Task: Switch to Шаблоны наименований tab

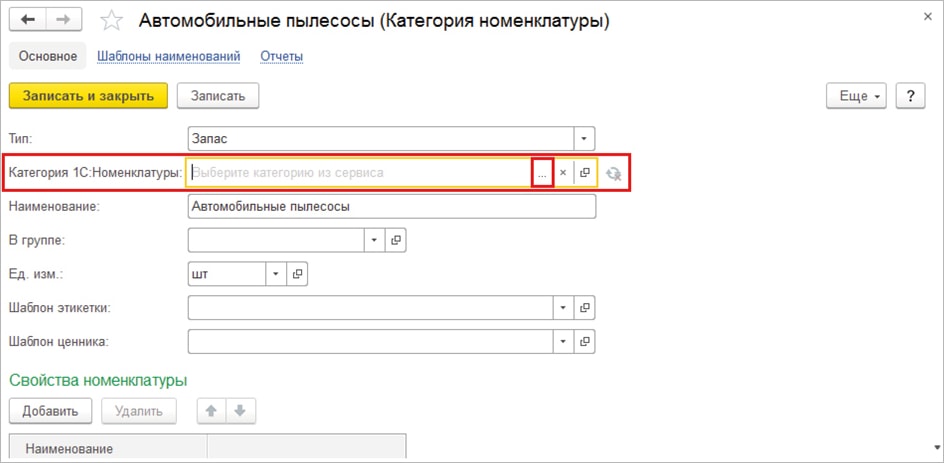Action: [168, 56]
